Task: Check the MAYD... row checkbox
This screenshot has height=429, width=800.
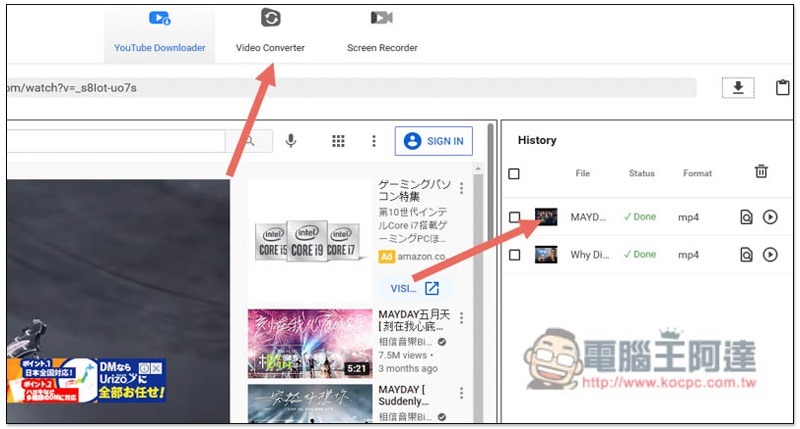Action: (x=515, y=217)
